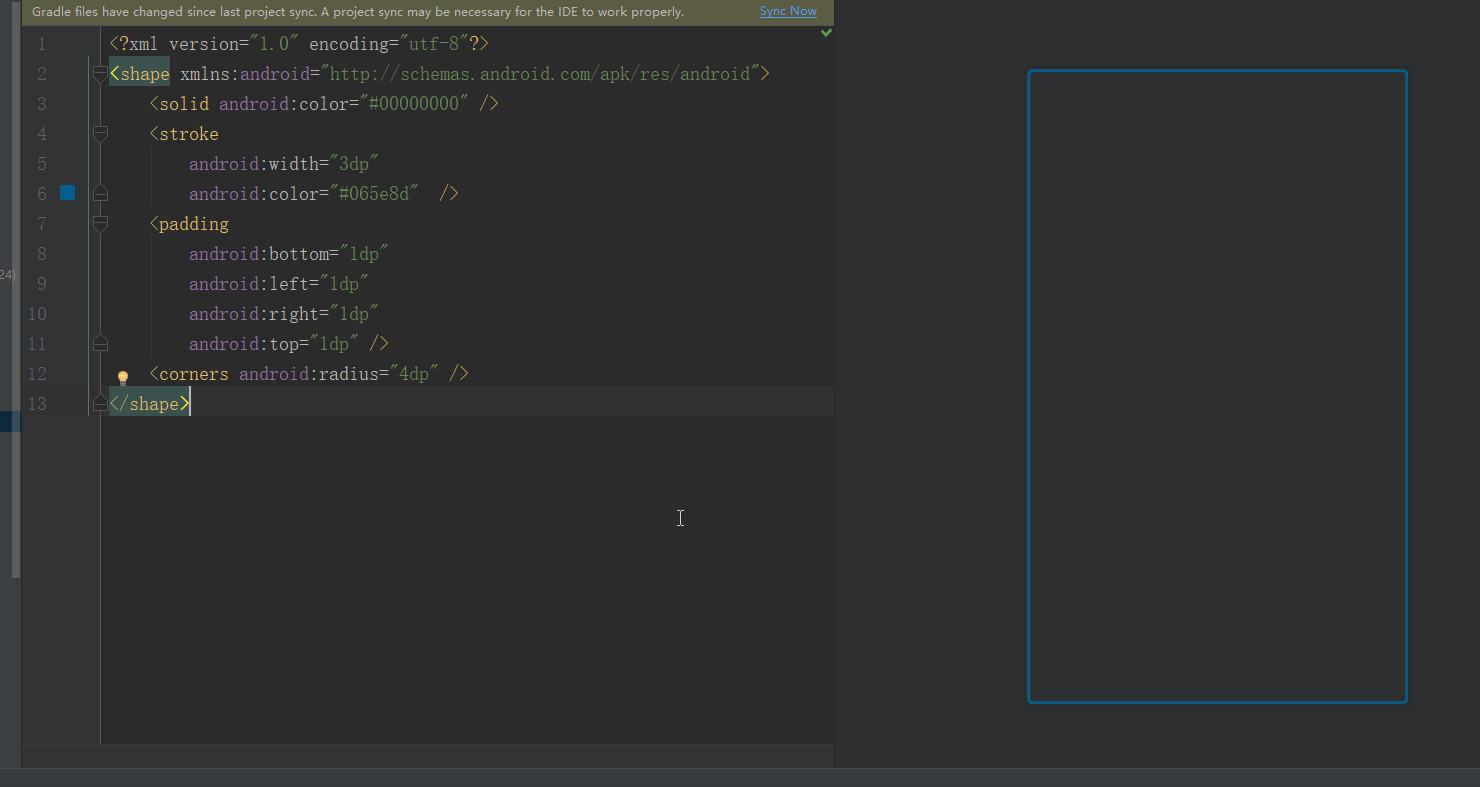Place cursor in the "#00000000" solid color value
Viewport: 1480px width, 787px height.
(414, 104)
